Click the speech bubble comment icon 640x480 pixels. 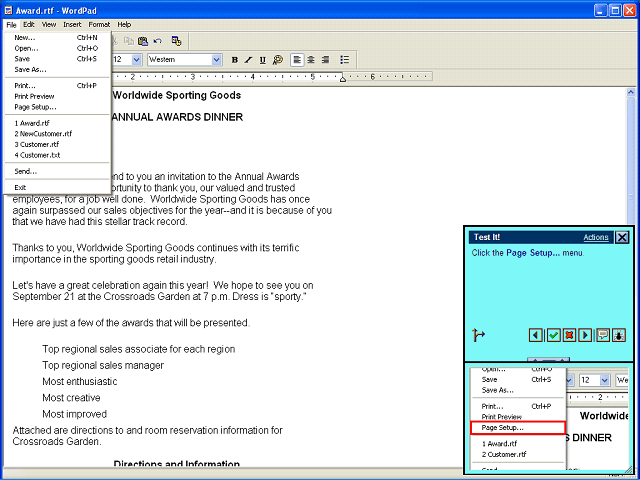tap(603, 335)
